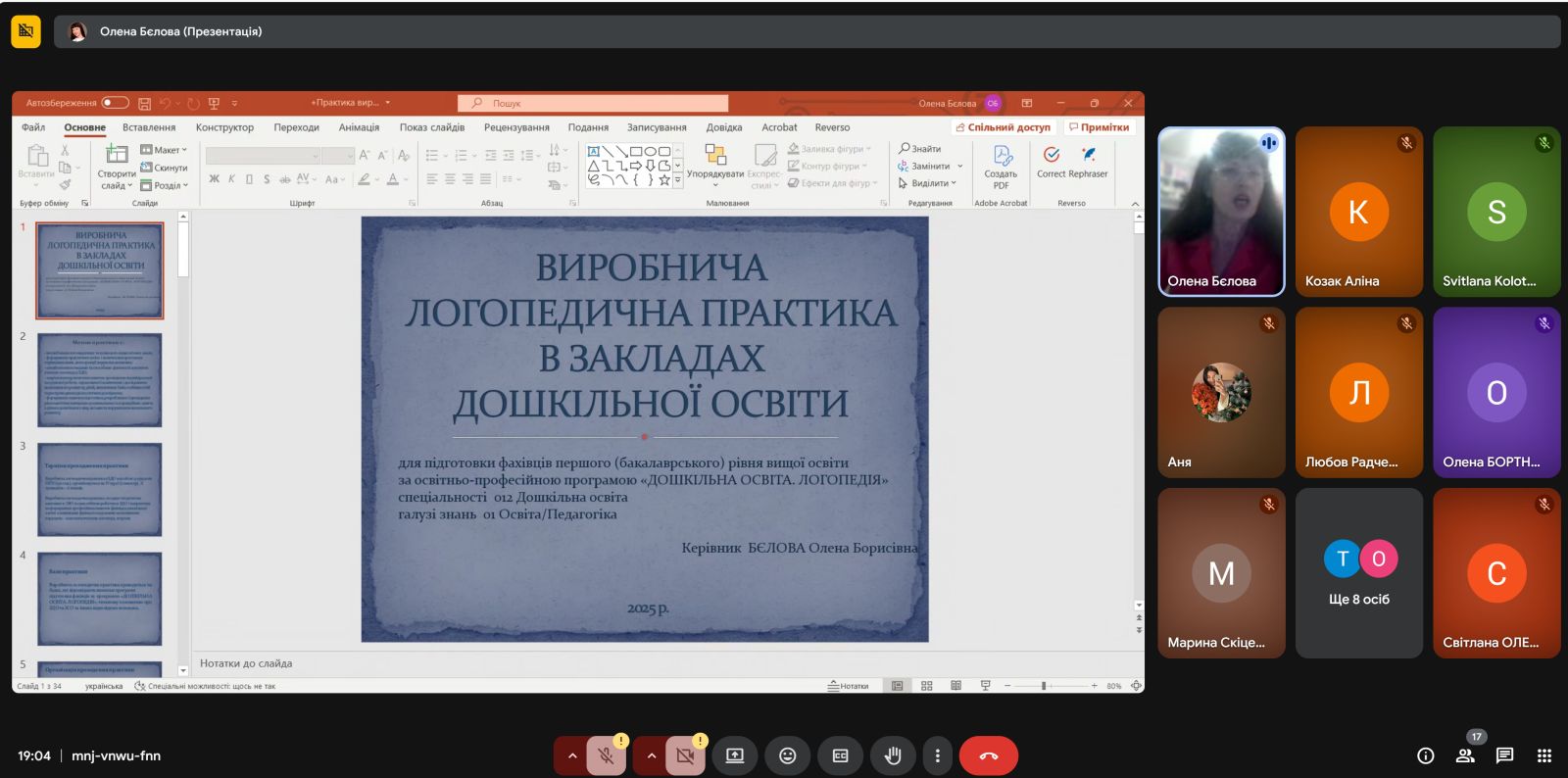
Task: Open the emoji reactions panel
Action: pos(787,755)
